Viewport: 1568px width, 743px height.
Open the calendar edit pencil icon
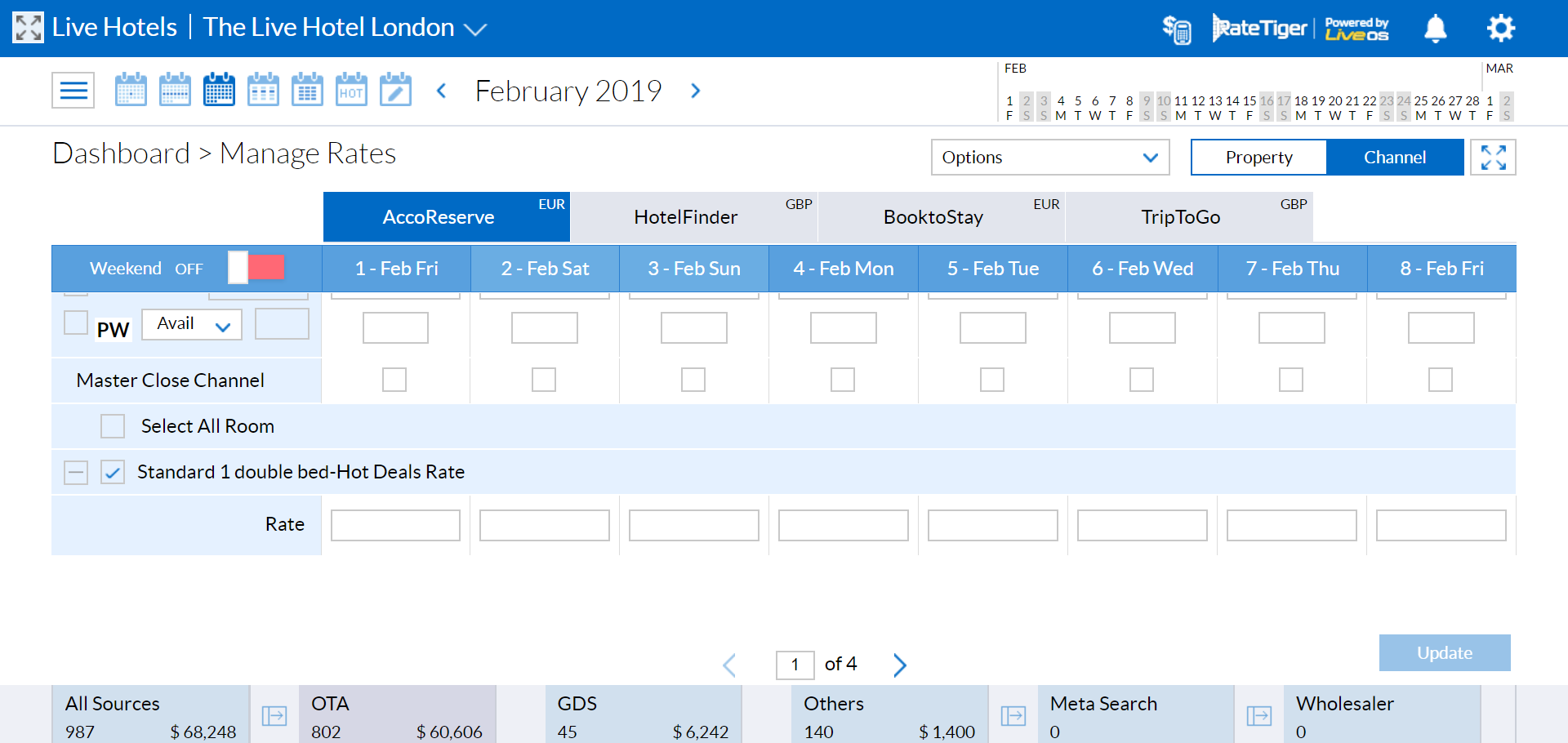(x=395, y=89)
